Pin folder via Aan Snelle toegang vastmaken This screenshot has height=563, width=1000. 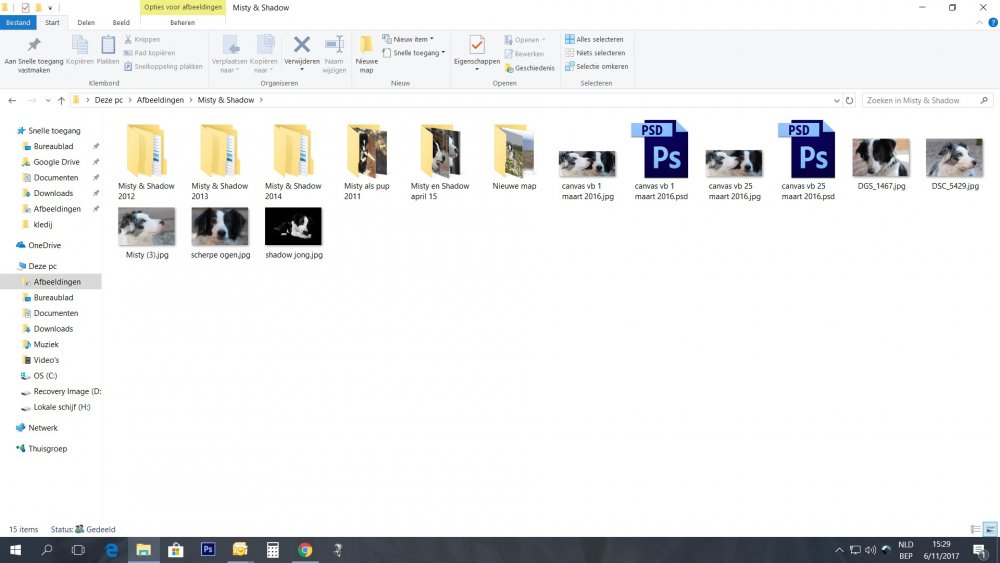coord(34,50)
